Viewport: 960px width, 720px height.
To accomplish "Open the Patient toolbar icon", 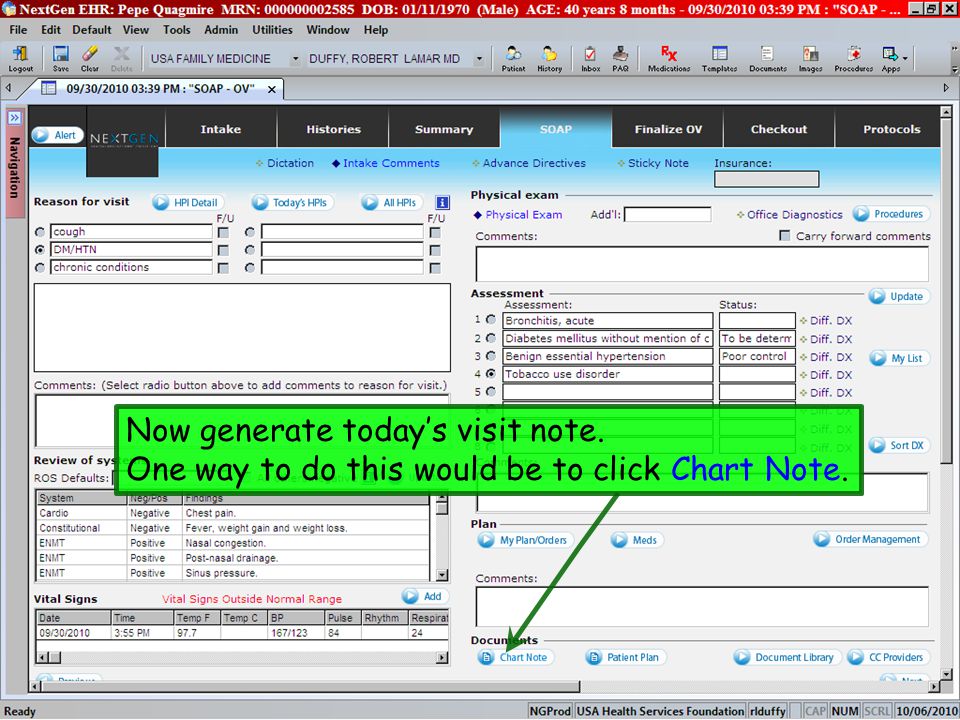I will coord(513,58).
